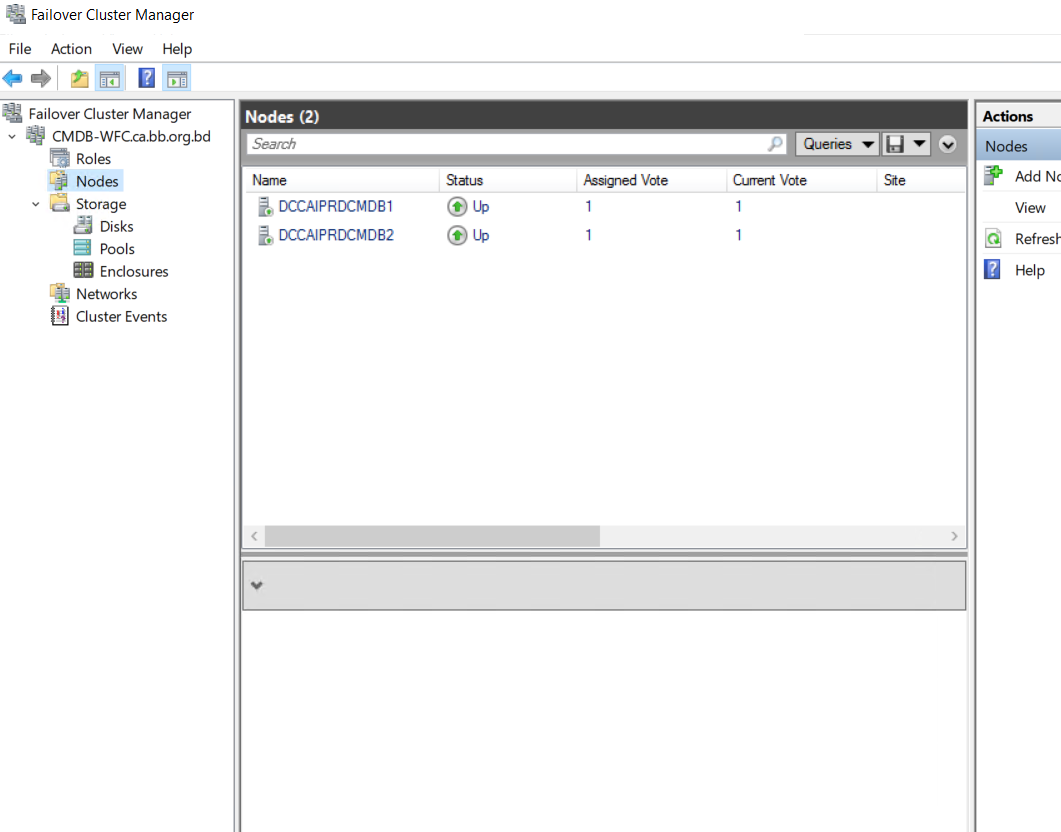Open the View menu

coord(127,49)
